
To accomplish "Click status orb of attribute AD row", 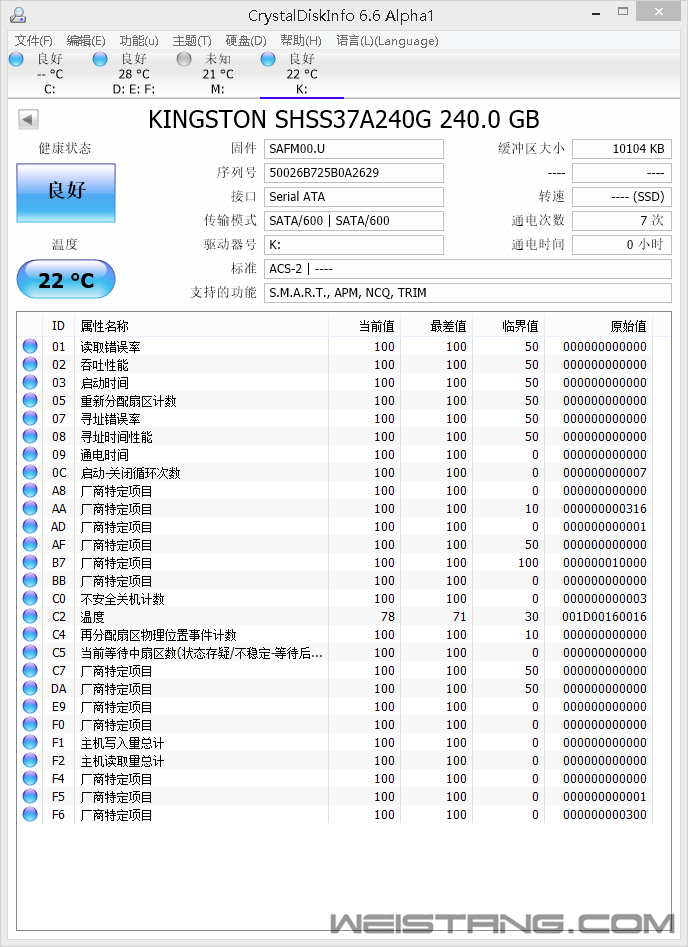I will pyautogui.click(x=30, y=526).
